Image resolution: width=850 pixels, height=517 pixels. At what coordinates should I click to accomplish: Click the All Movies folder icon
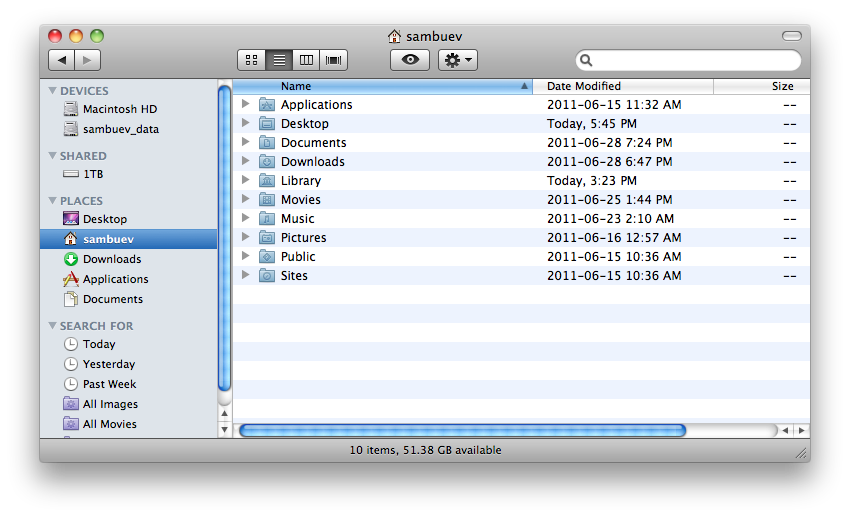click(70, 423)
